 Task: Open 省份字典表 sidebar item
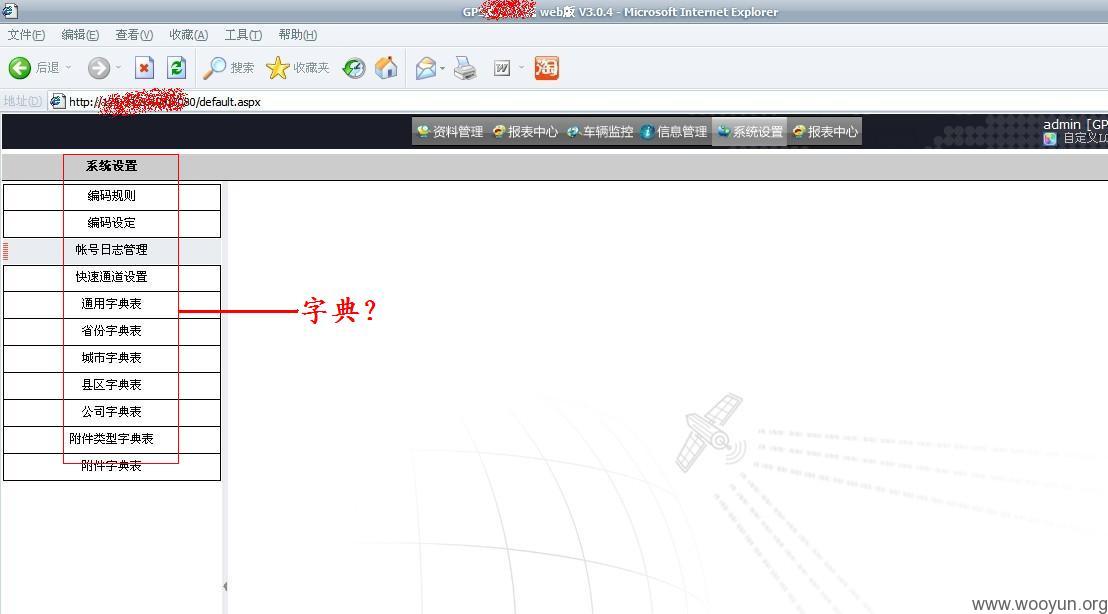[112, 331]
